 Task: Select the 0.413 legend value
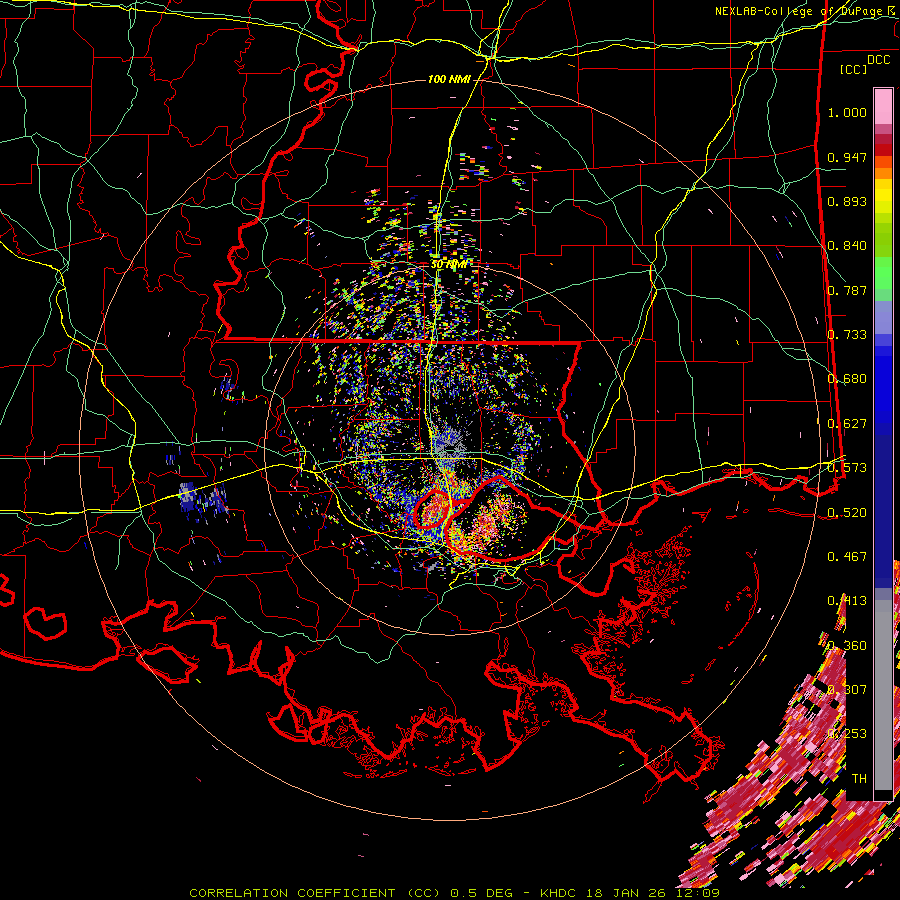coord(847,601)
